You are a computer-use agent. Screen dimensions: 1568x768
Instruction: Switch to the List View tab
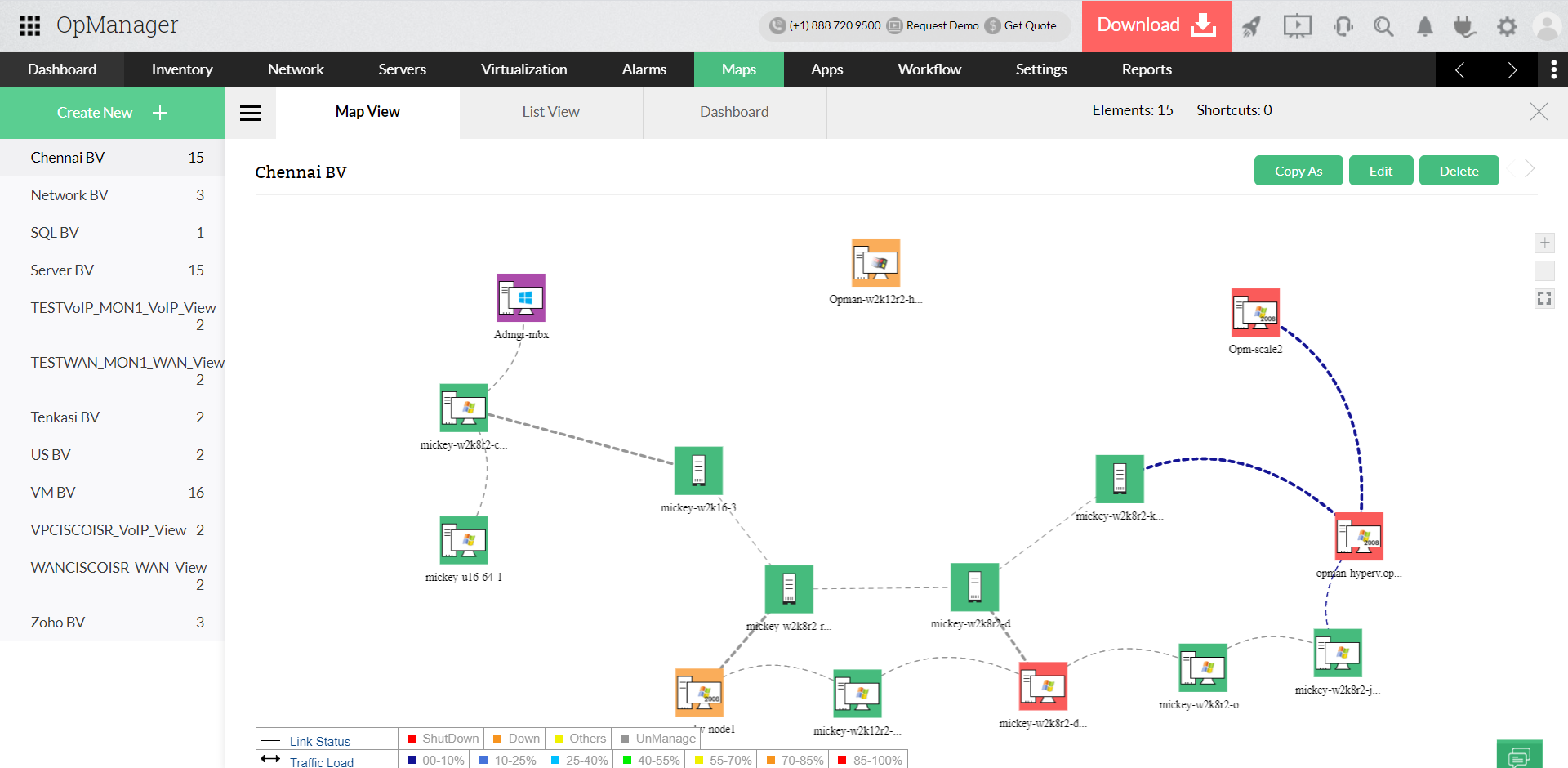pos(551,112)
